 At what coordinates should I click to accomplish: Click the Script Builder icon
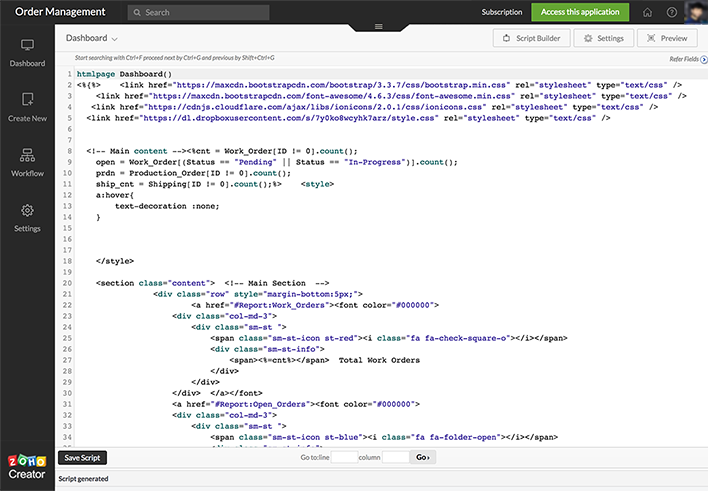coord(507,38)
